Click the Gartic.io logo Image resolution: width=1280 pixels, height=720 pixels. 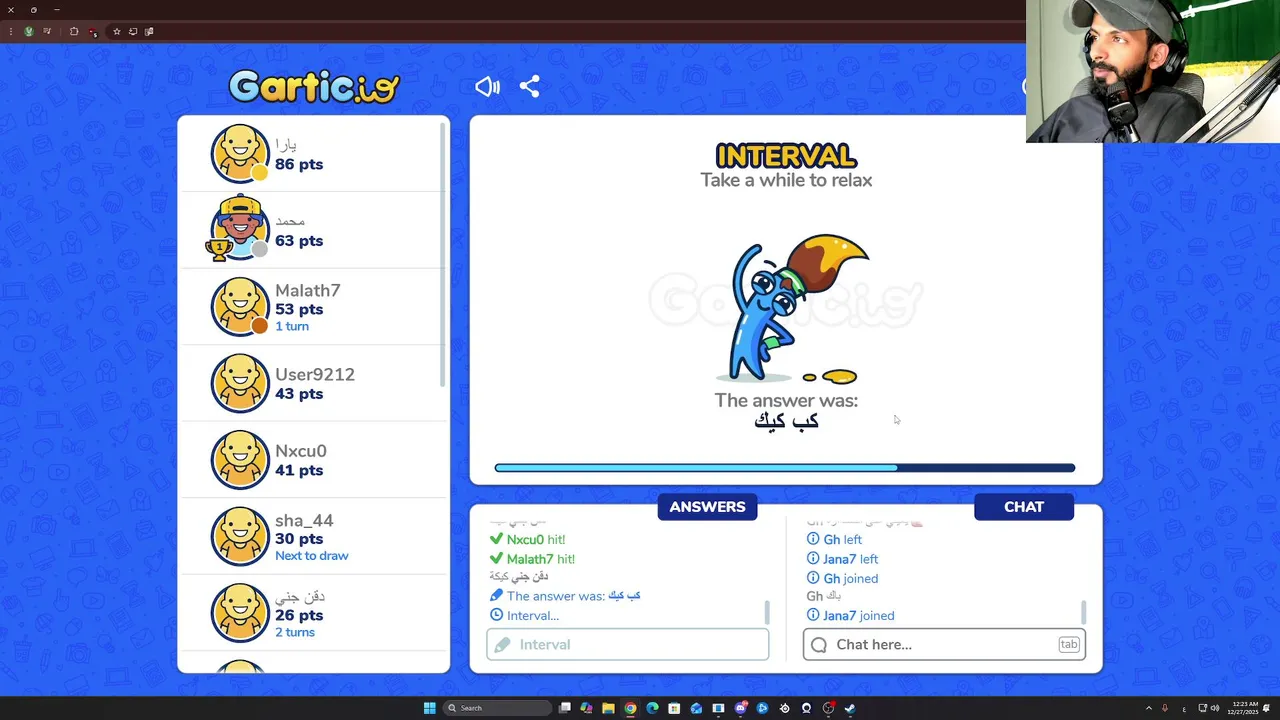pyautogui.click(x=314, y=87)
